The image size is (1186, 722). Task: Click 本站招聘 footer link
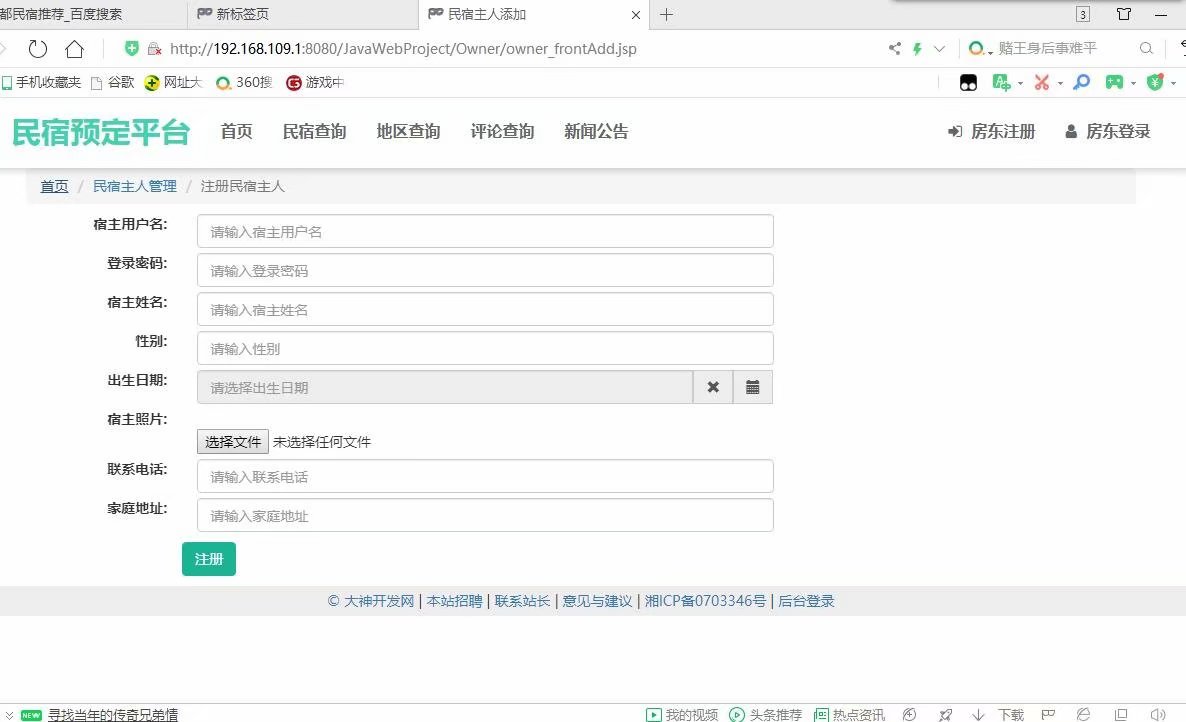tap(455, 601)
